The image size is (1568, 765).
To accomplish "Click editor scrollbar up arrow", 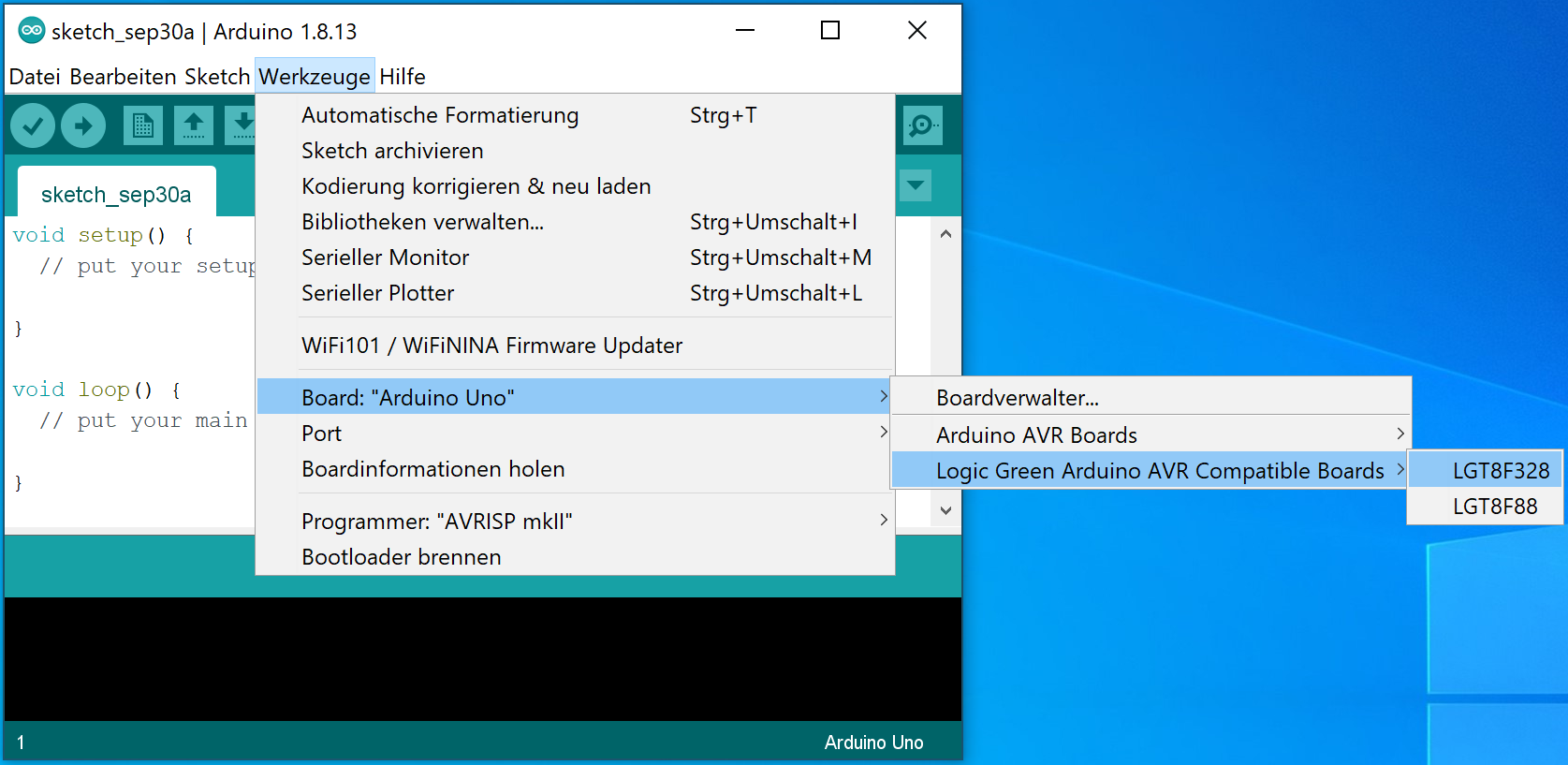I will pos(945,234).
